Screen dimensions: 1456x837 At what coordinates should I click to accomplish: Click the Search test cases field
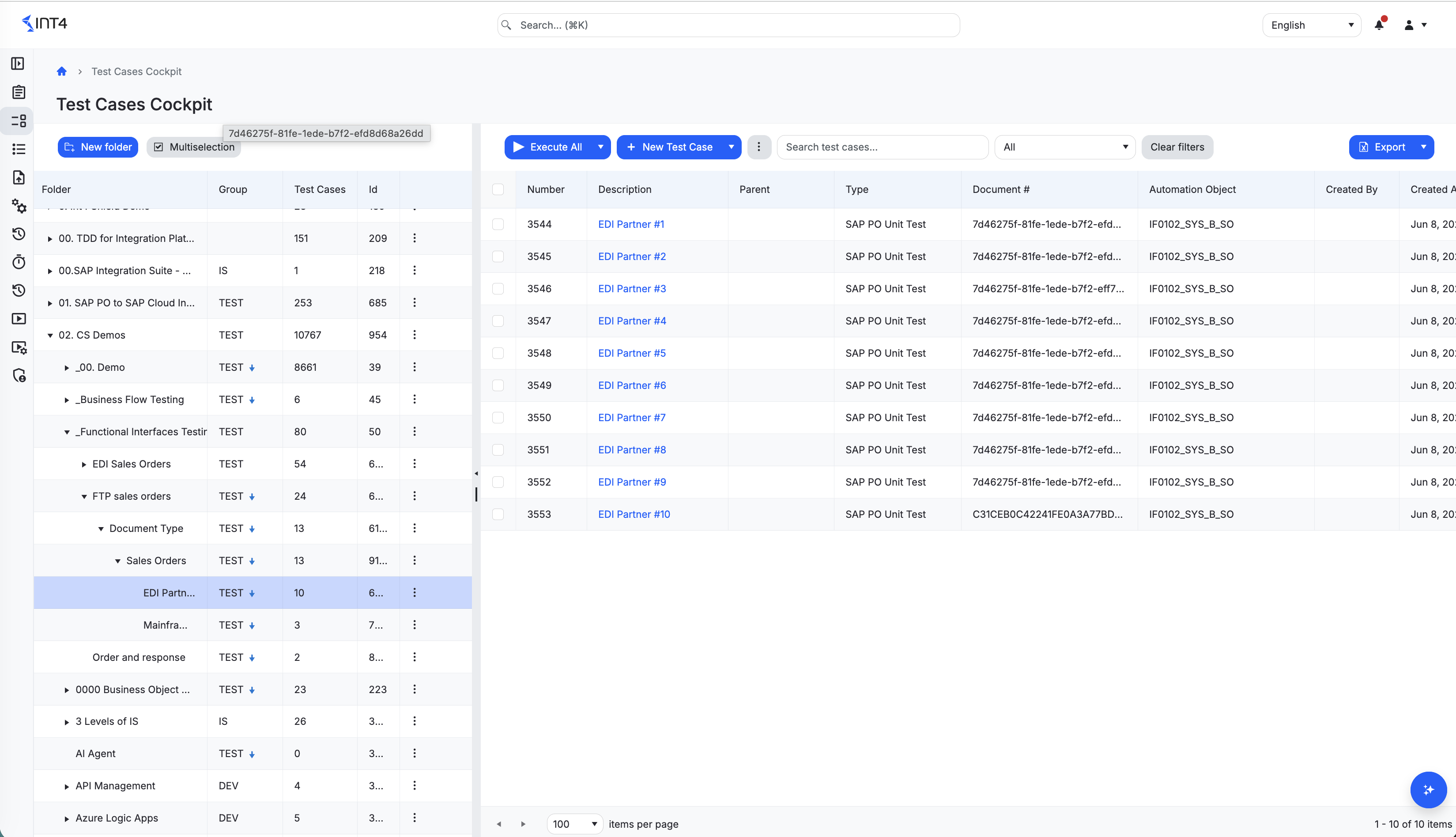[x=883, y=147]
